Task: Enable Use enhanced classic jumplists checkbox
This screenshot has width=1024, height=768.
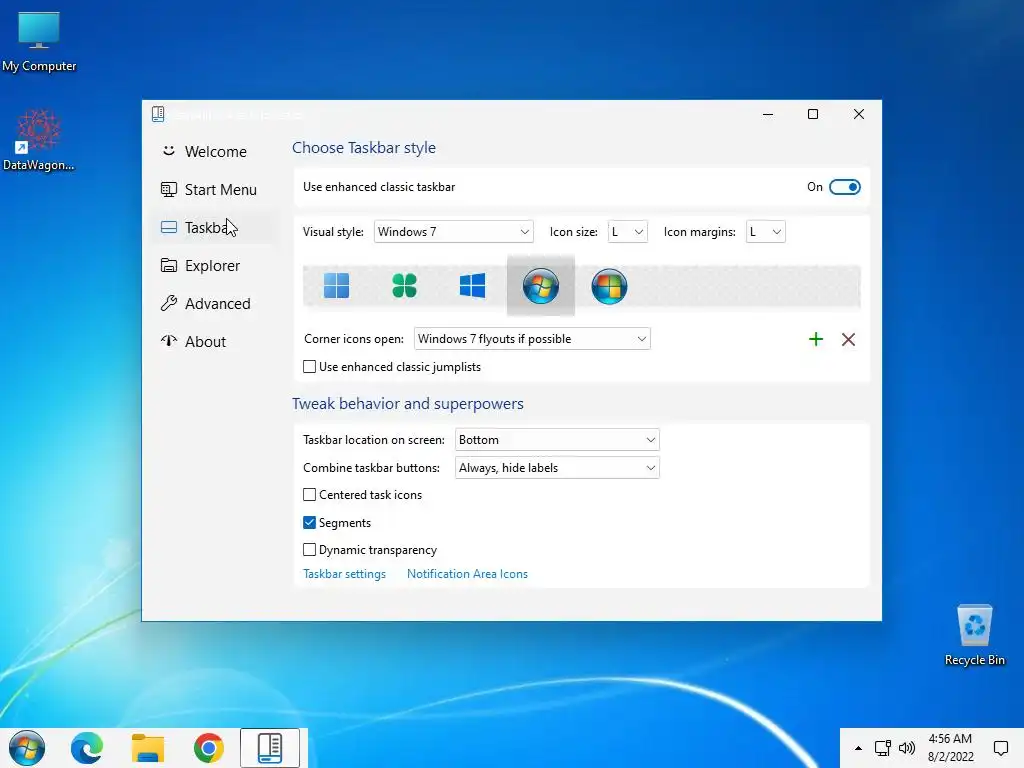Action: coord(310,367)
